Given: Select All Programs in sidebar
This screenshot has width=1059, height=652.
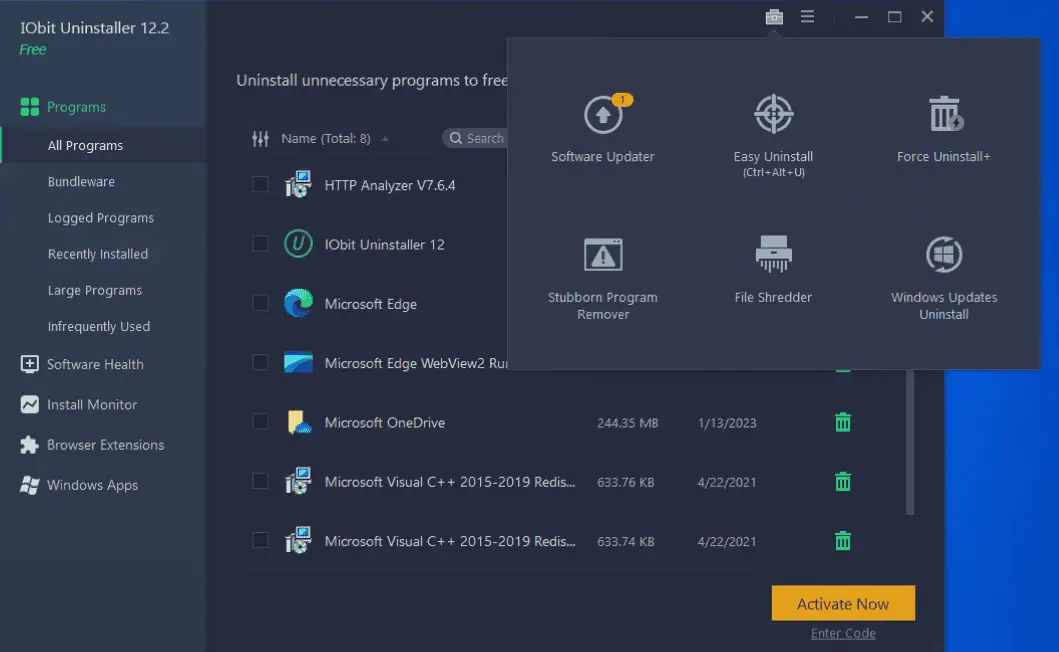Looking at the screenshot, I should pyautogui.click(x=103, y=145).
